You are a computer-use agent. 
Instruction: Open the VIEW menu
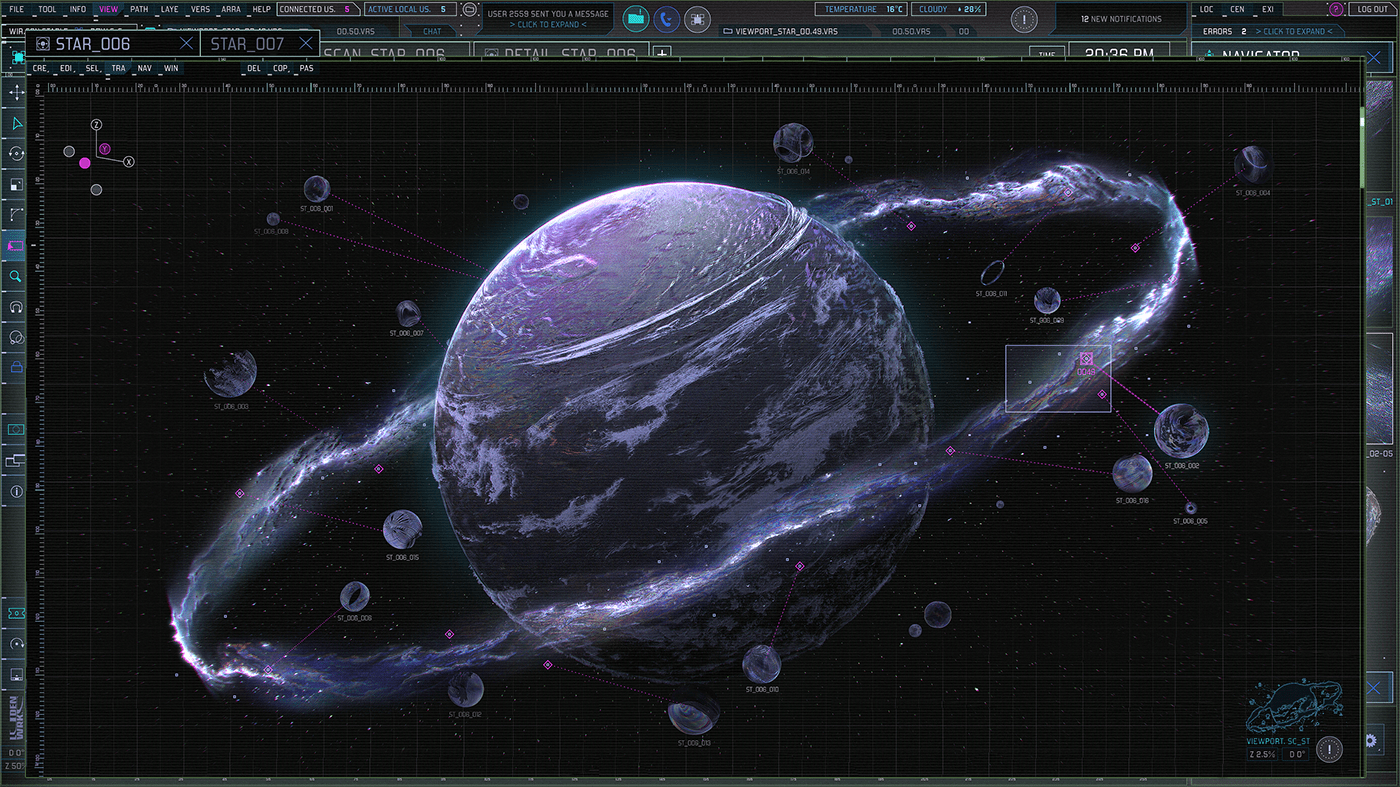(108, 9)
